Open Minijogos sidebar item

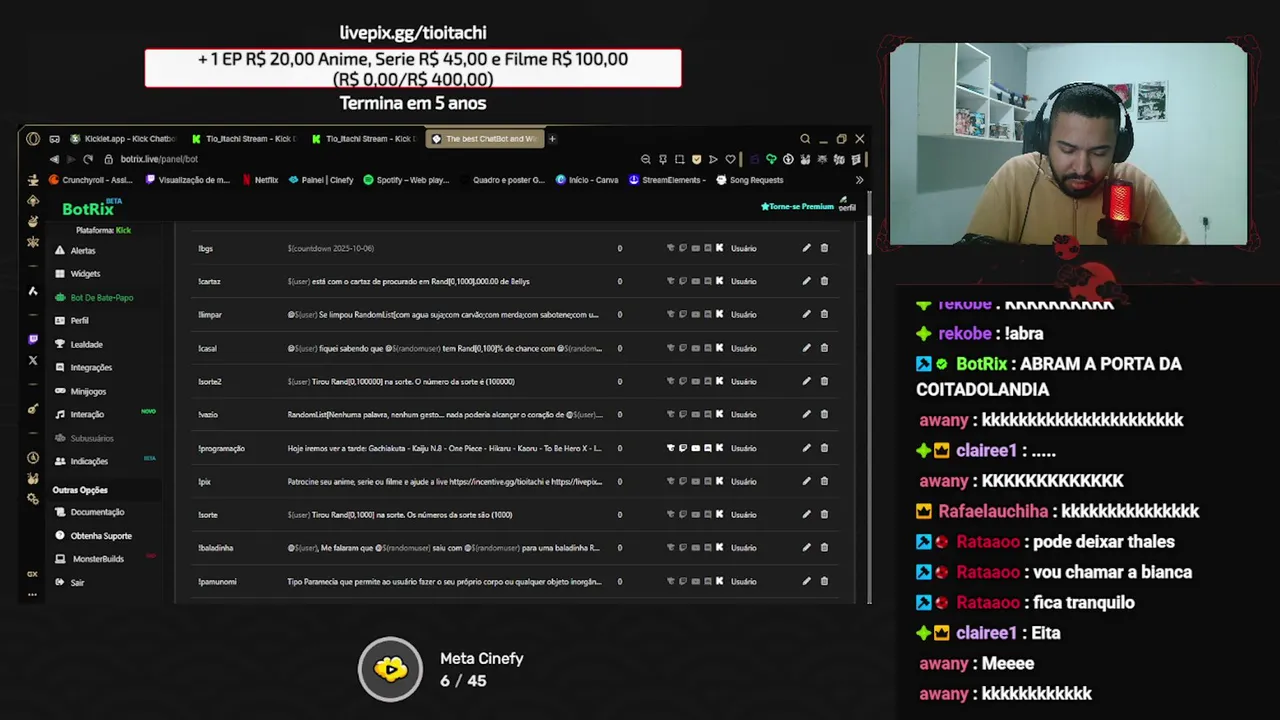[80, 392]
